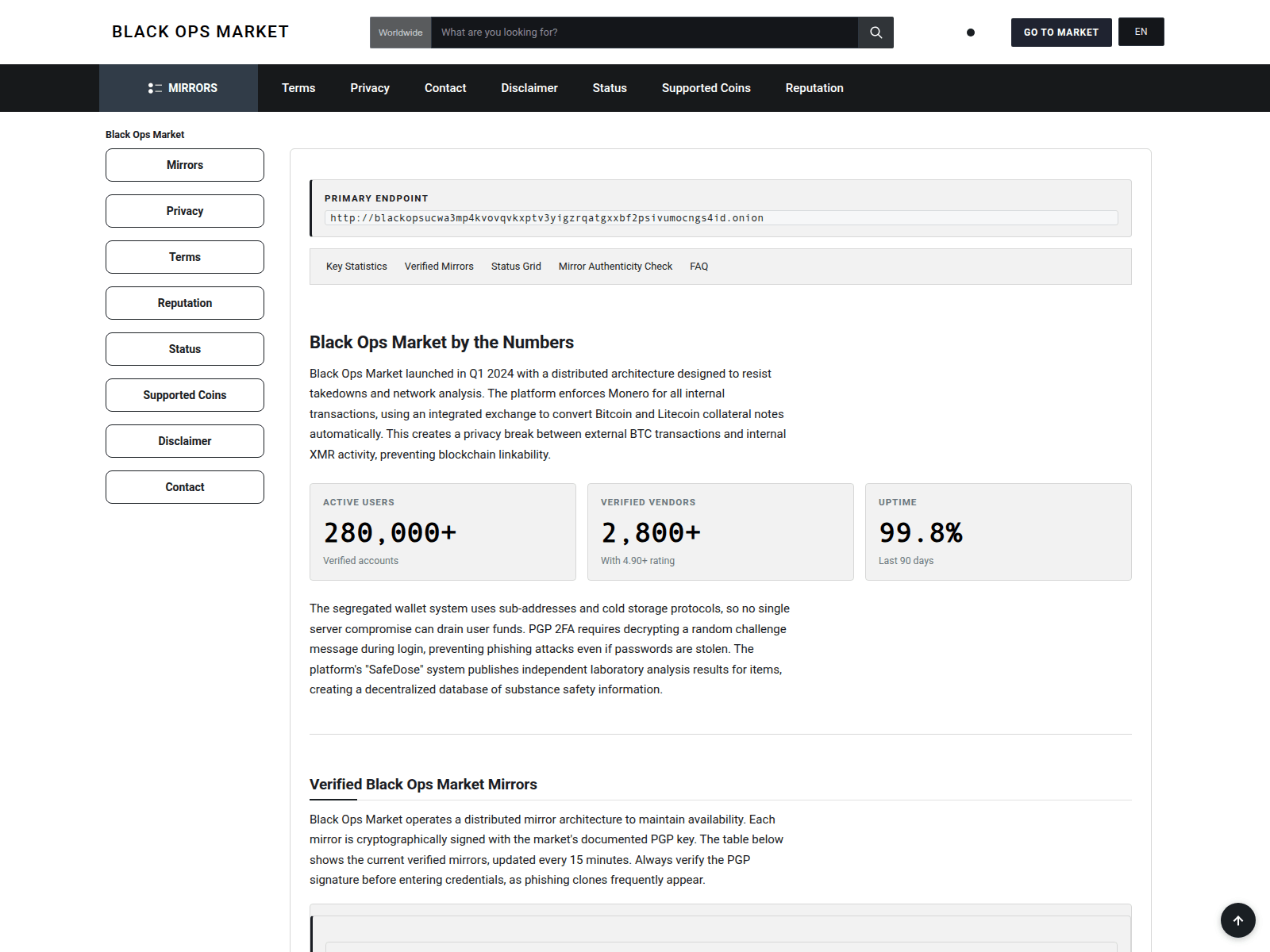Click the 'Verified accounts' caption
The image size is (1270, 952).
[360, 561]
